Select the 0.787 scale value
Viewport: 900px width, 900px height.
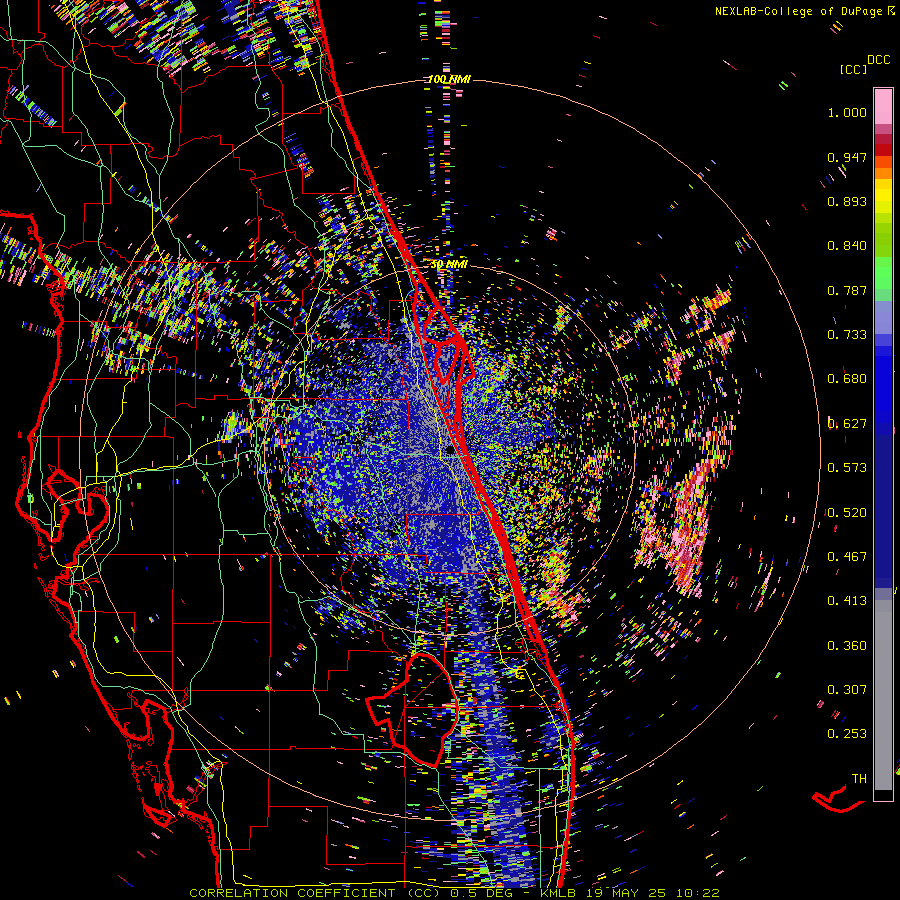pyautogui.click(x=847, y=290)
